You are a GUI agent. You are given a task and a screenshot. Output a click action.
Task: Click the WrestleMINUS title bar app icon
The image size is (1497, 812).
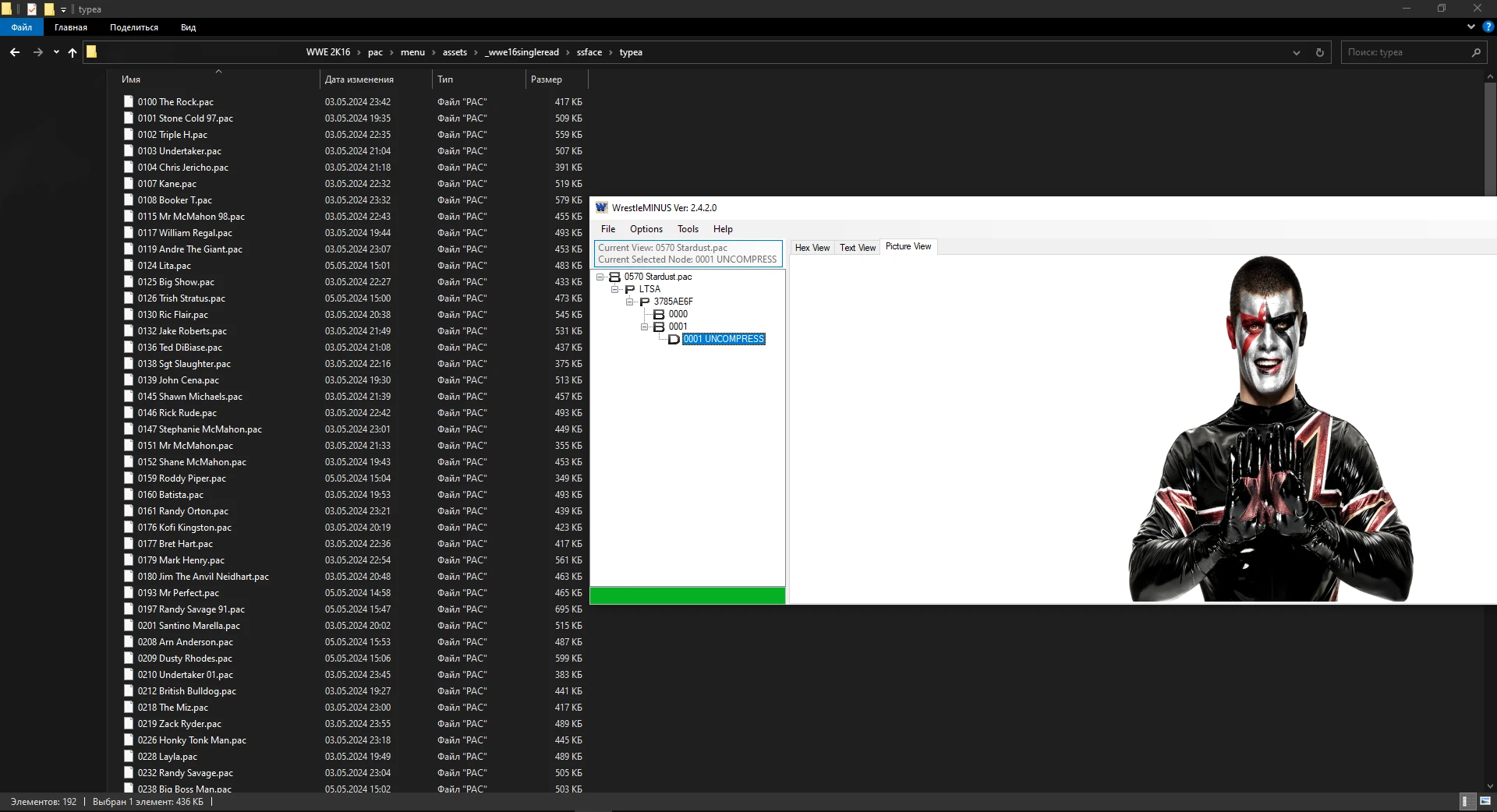click(x=601, y=208)
